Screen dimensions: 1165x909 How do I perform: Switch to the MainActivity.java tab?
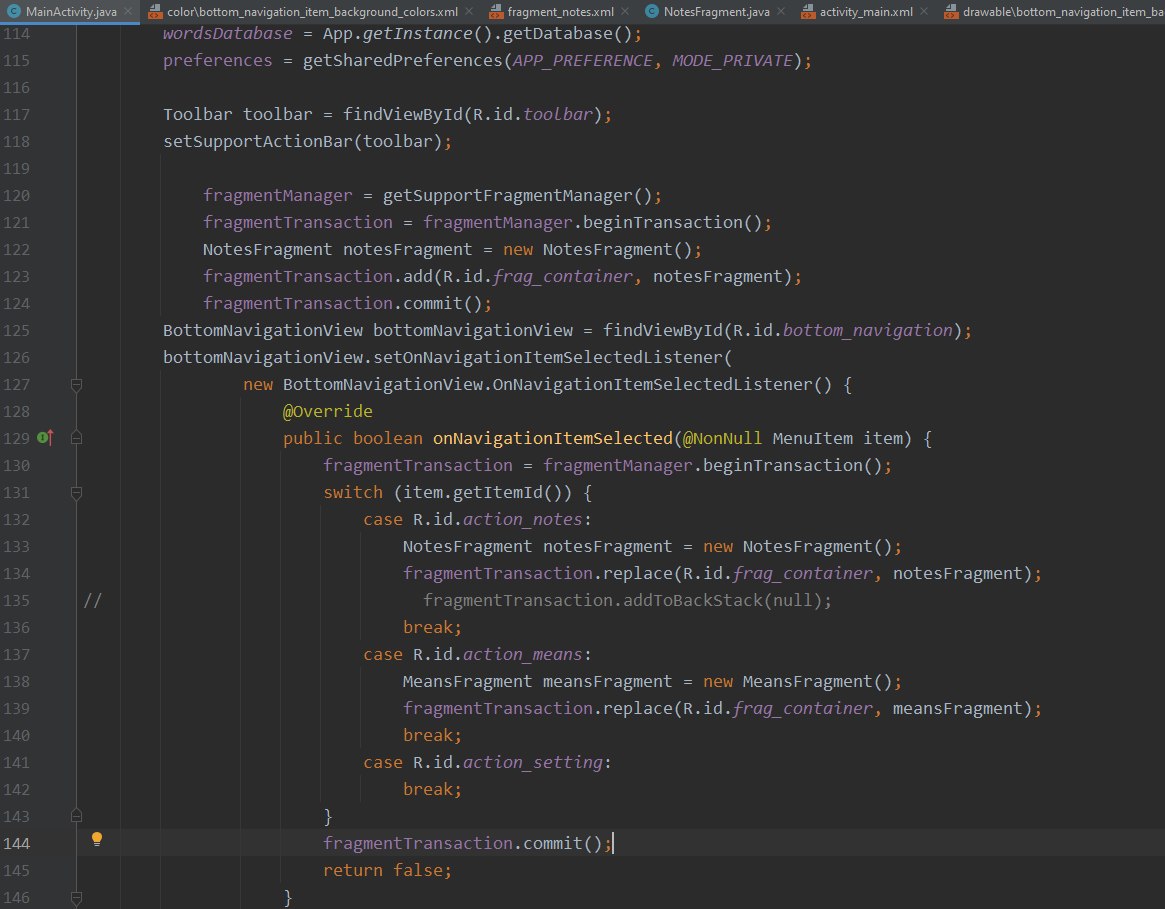pyautogui.click(x=71, y=11)
